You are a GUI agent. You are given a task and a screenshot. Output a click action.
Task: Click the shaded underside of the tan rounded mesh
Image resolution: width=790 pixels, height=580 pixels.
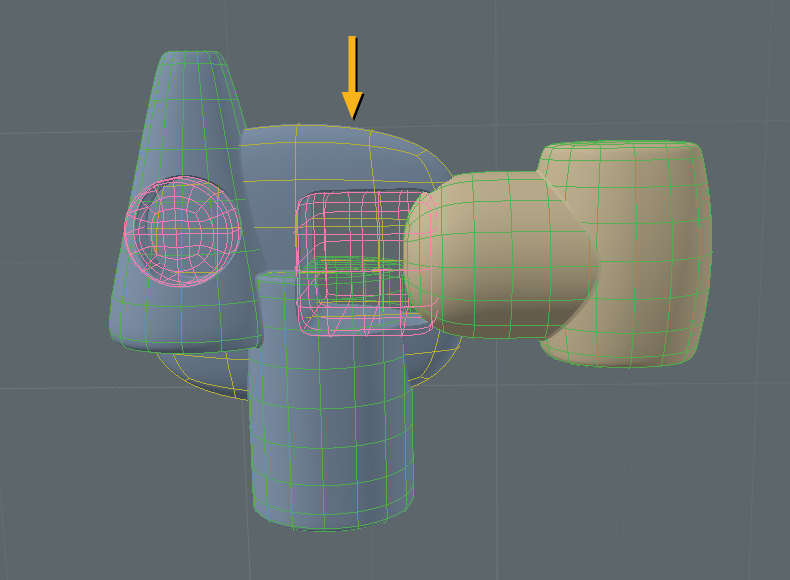click(500, 320)
